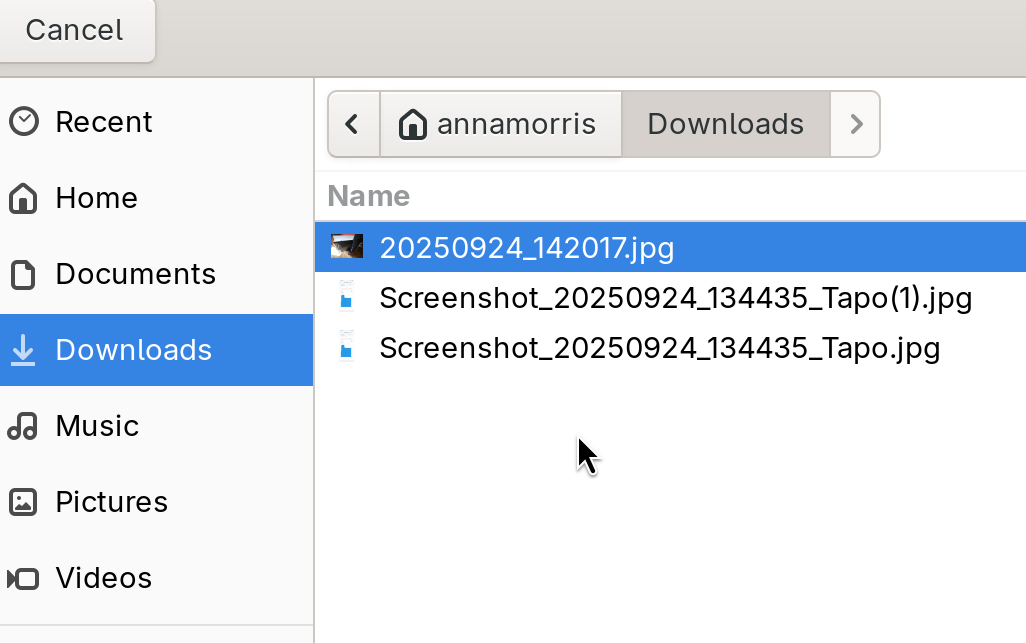Click the download arrow icon in the sidebar
The height and width of the screenshot is (643, 1026).
[23, 350]
